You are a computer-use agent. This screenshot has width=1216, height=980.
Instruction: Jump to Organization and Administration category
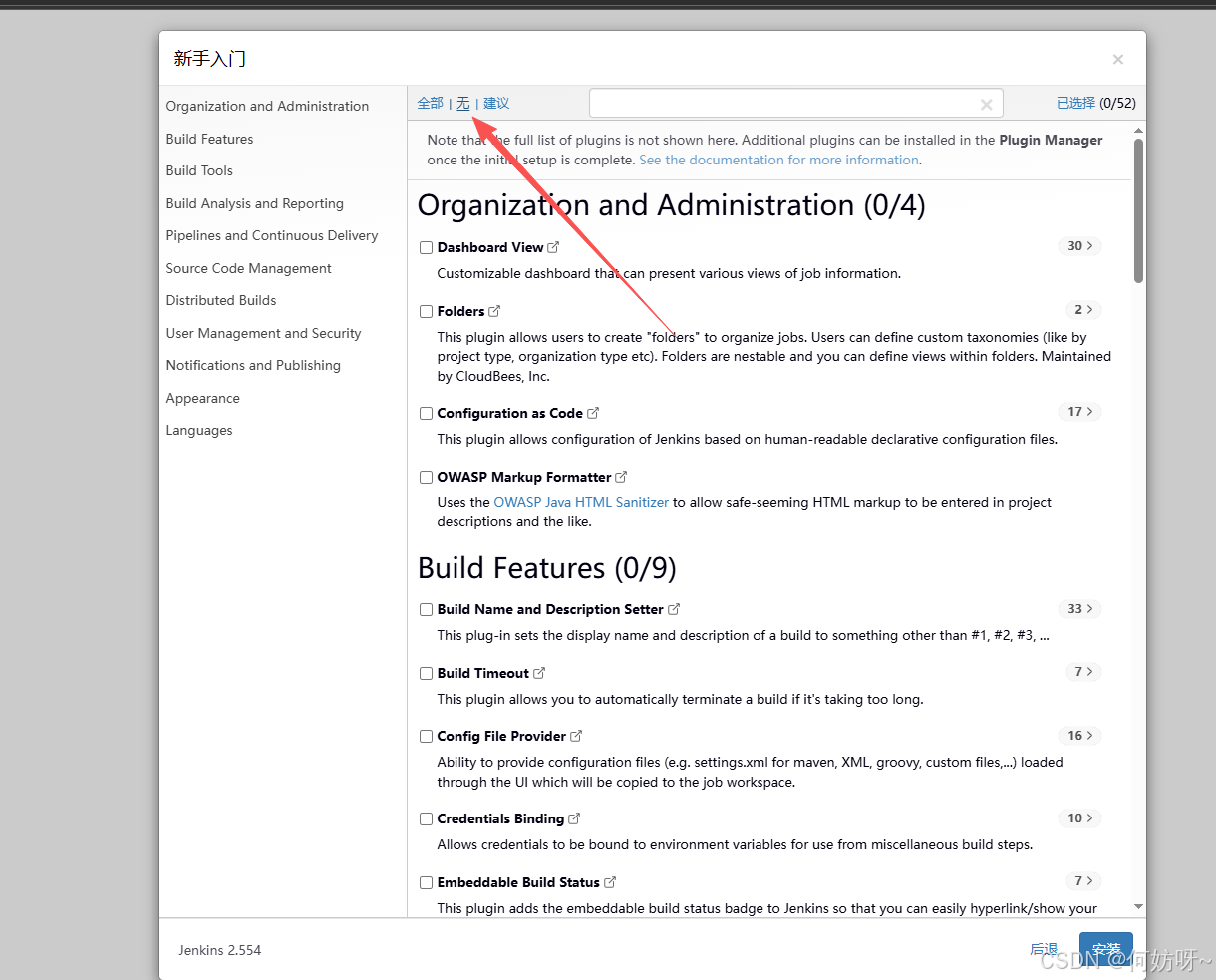click(267, 106)
